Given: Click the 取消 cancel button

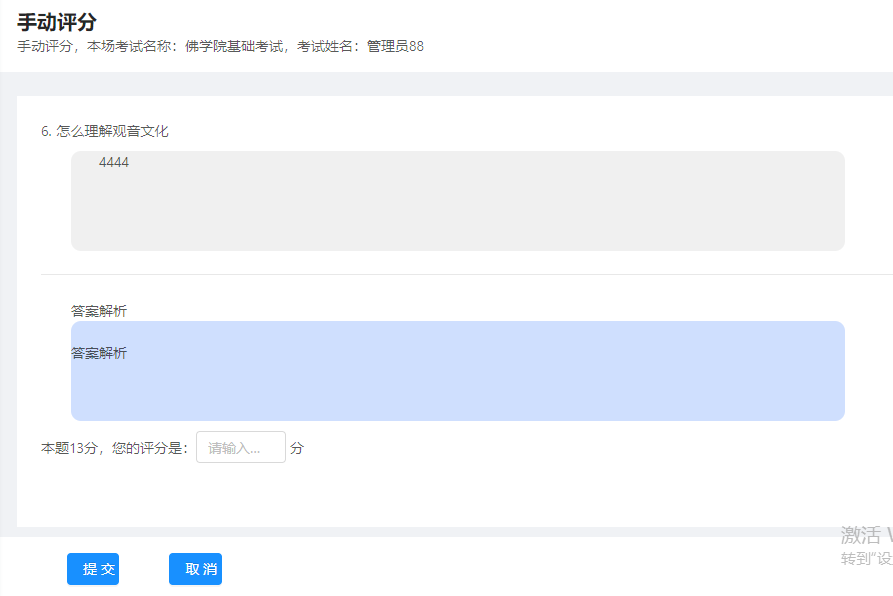Looking at the screenshot, I should point(195,569).
